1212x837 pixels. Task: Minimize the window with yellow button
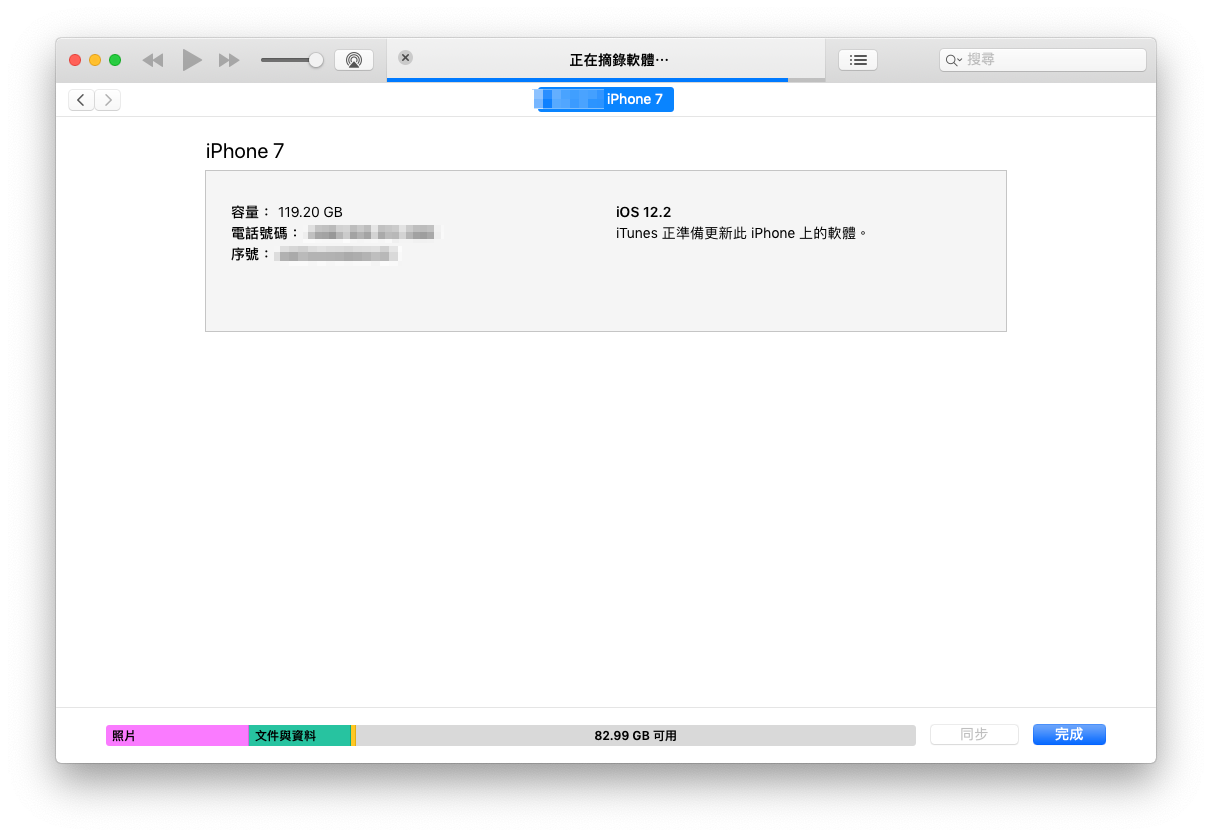tap(95, 60)
